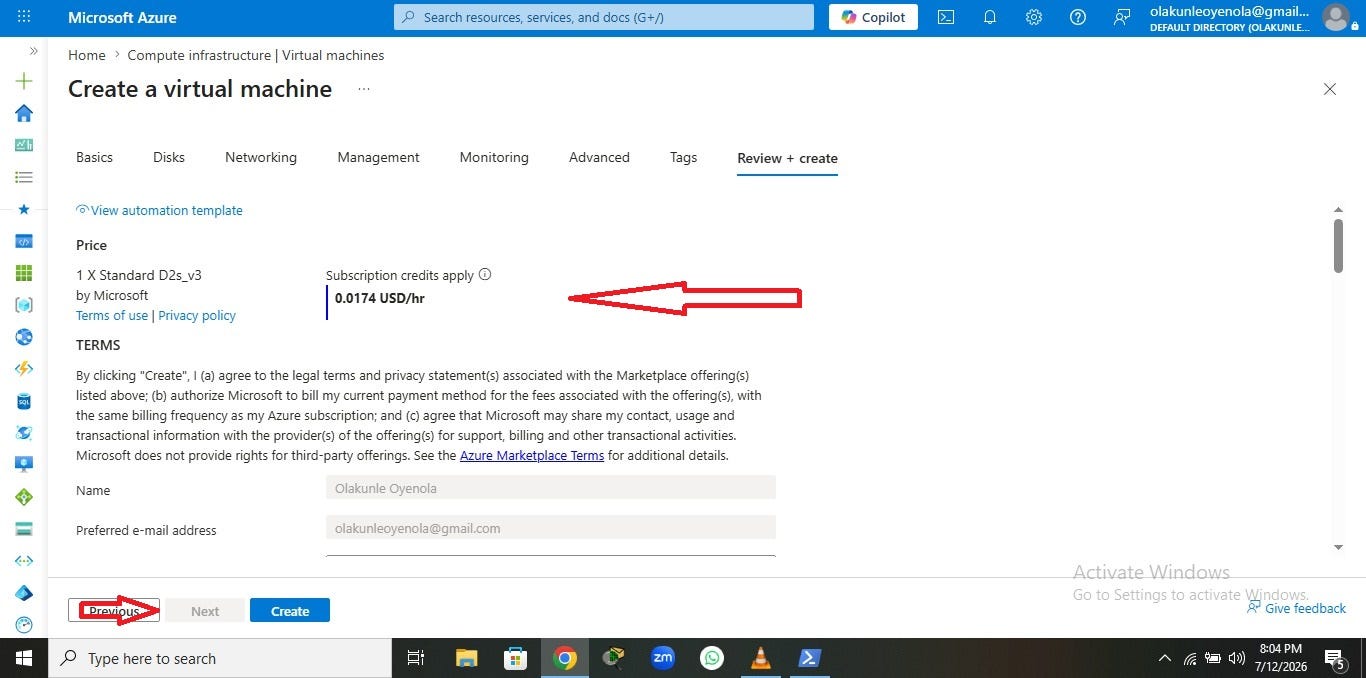Open VLC media player from the taskbar

(x=761, y=658)
